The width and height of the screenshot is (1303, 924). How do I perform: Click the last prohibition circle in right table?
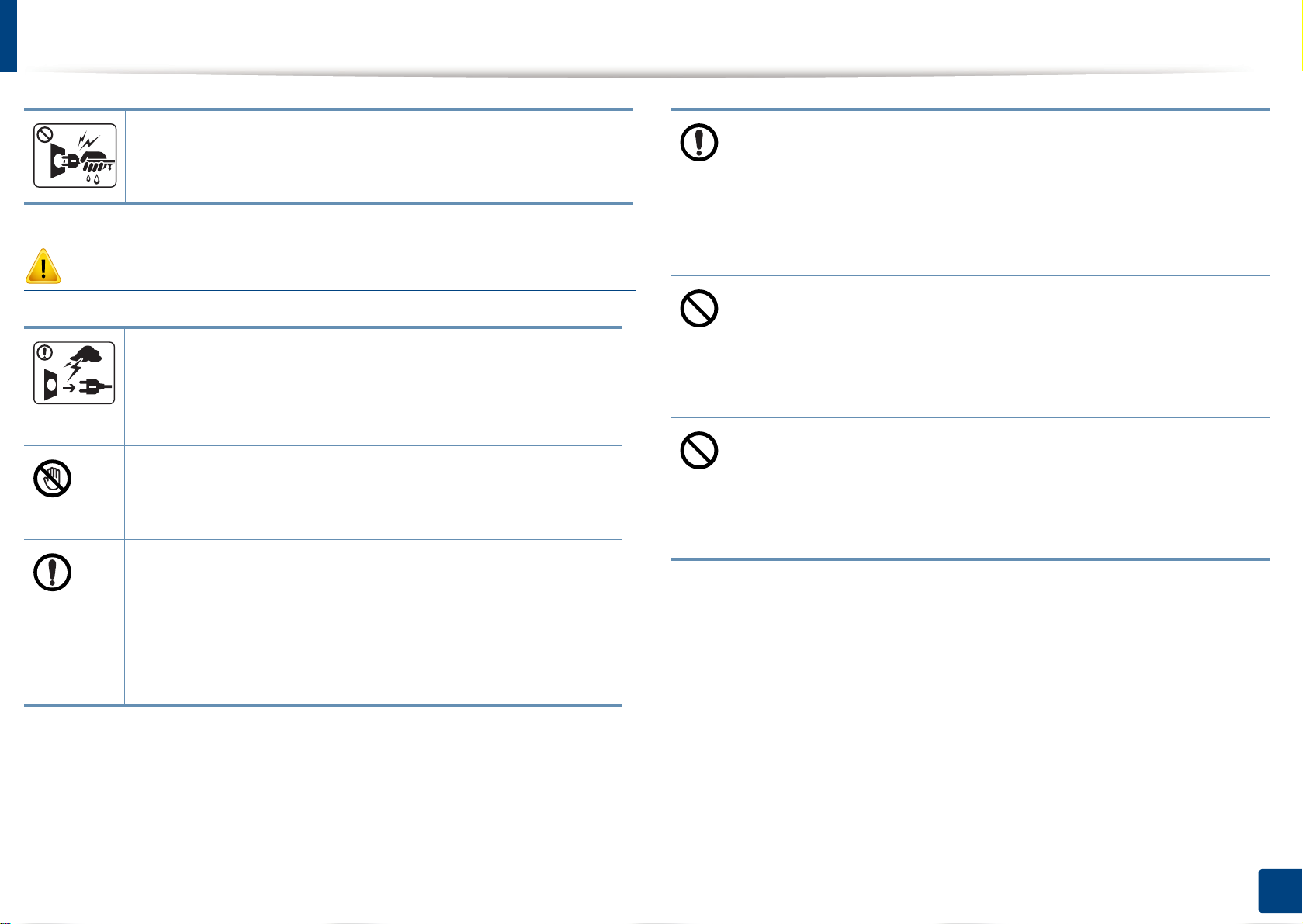(x=698, y=449)
